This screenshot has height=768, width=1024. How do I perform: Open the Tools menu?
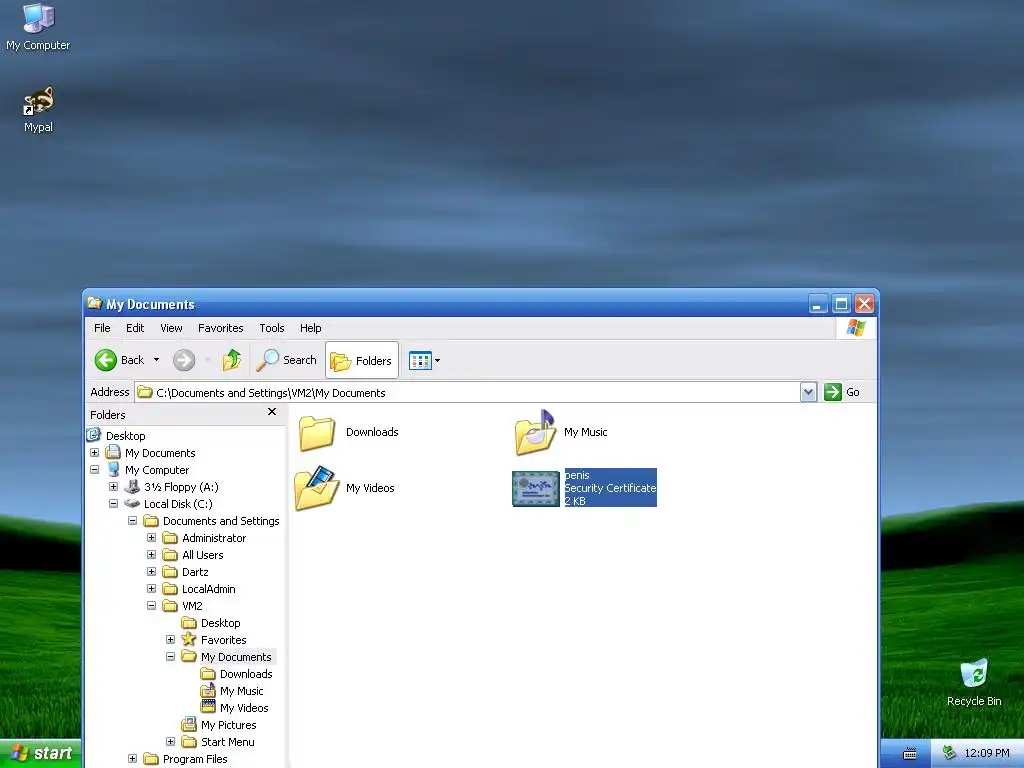tap(272, 328)
